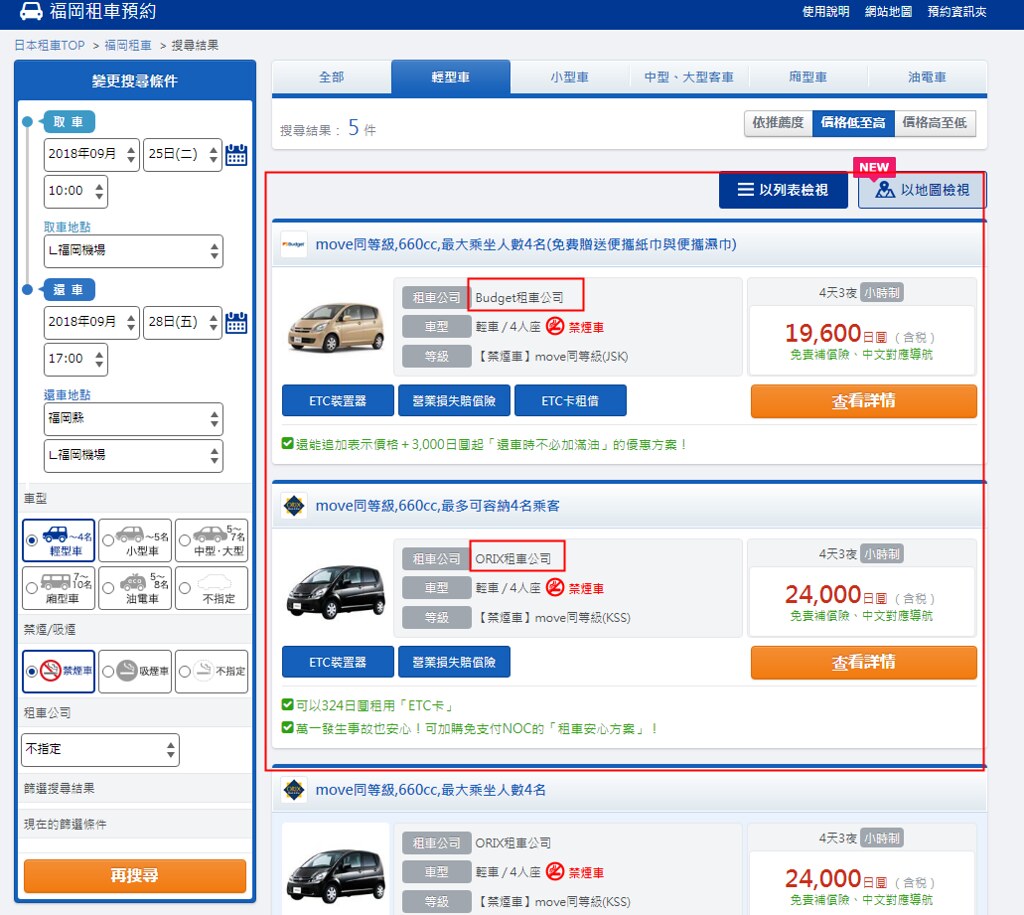Select 廂型車 car type radio
The width and height of the screenshot is (1024, 915).
[31, 588]
